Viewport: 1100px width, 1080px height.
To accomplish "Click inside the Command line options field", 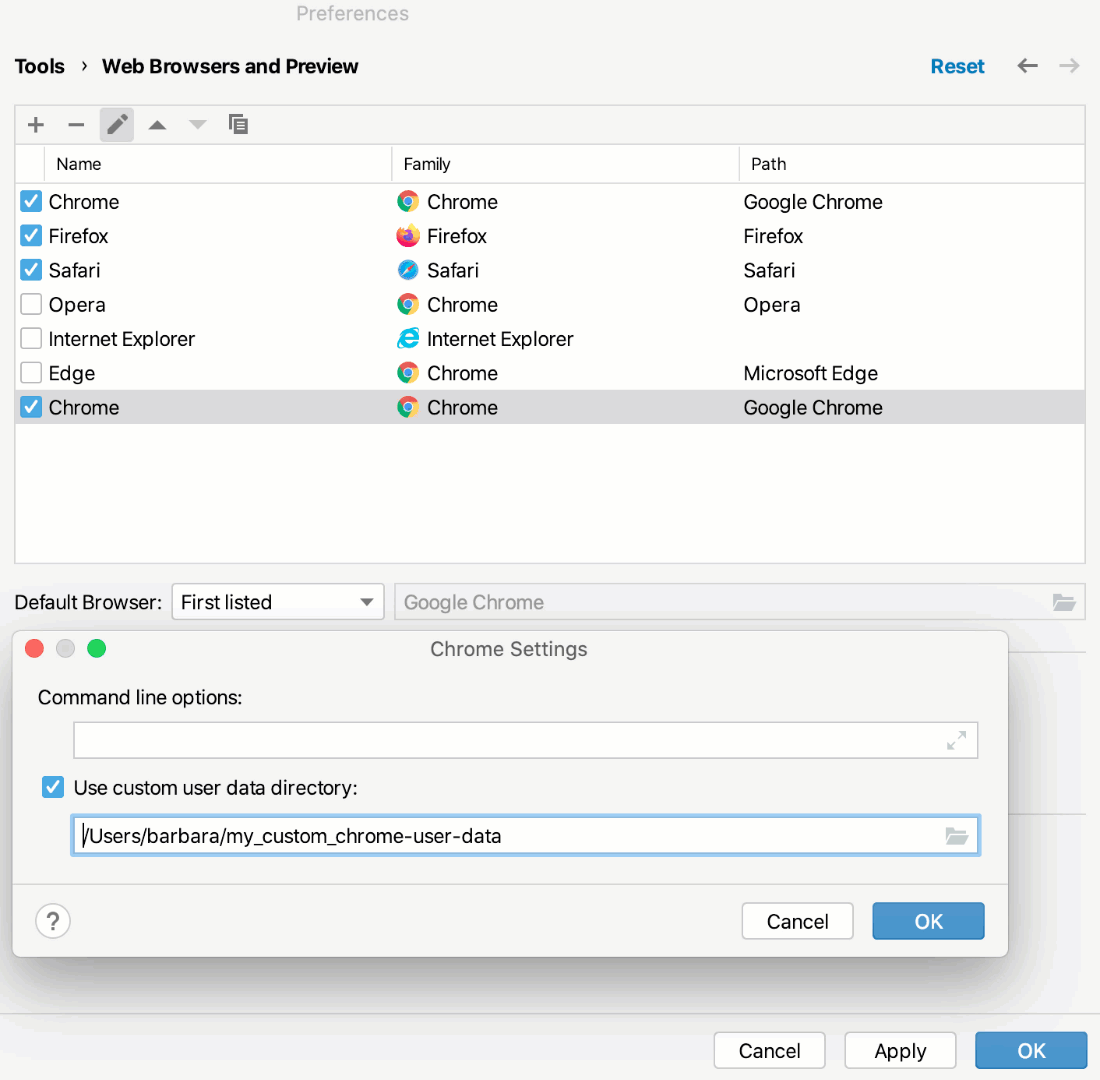I will pos(500,740).
